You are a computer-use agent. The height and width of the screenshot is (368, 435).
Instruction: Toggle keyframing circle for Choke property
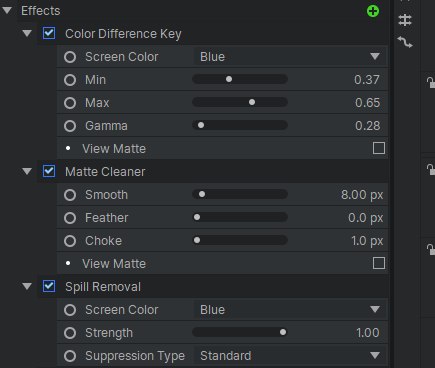tap(70, 241)
